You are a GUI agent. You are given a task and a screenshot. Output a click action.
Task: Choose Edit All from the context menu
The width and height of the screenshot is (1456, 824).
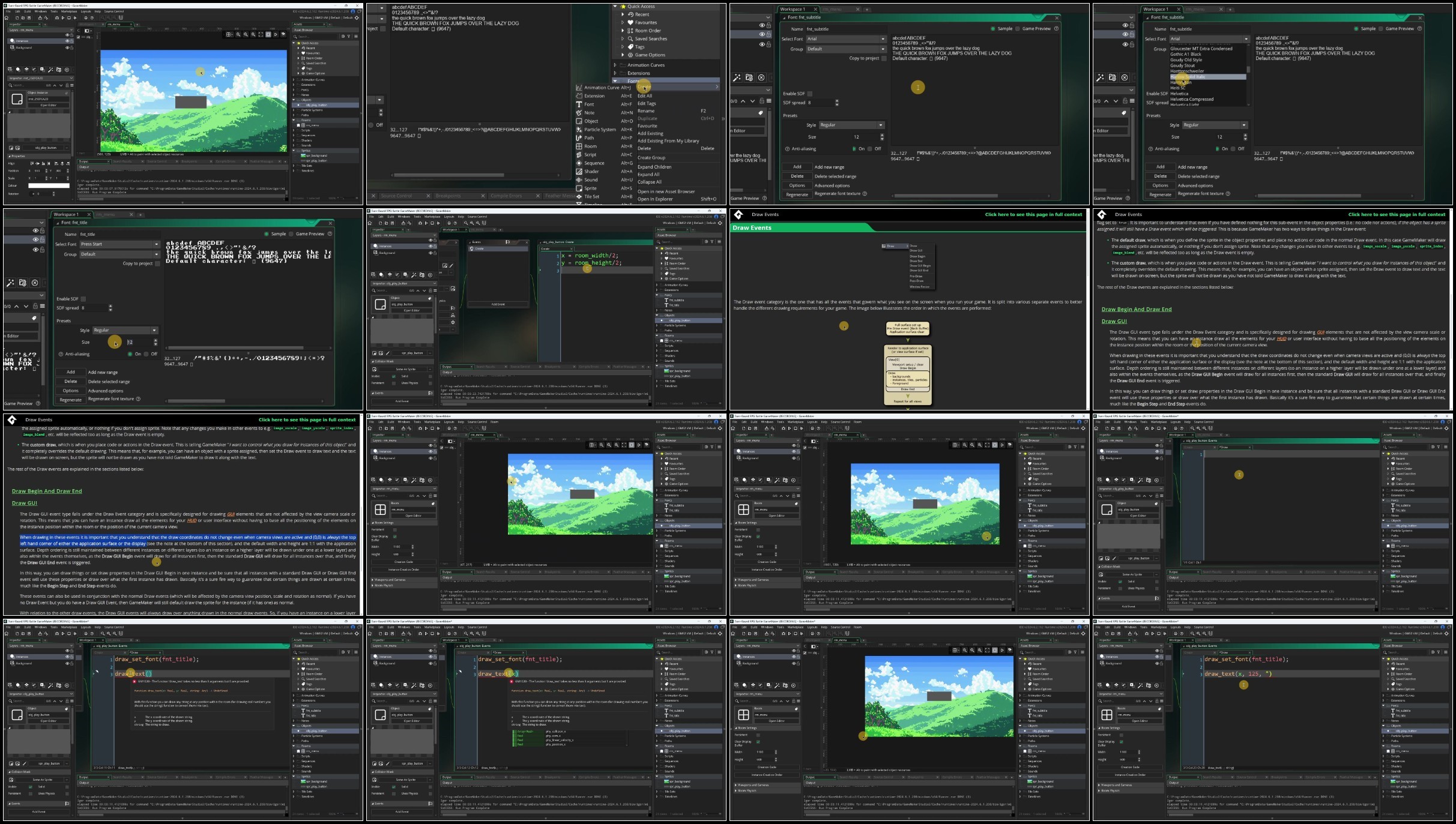pyautogui.click(x=645, y=96)
